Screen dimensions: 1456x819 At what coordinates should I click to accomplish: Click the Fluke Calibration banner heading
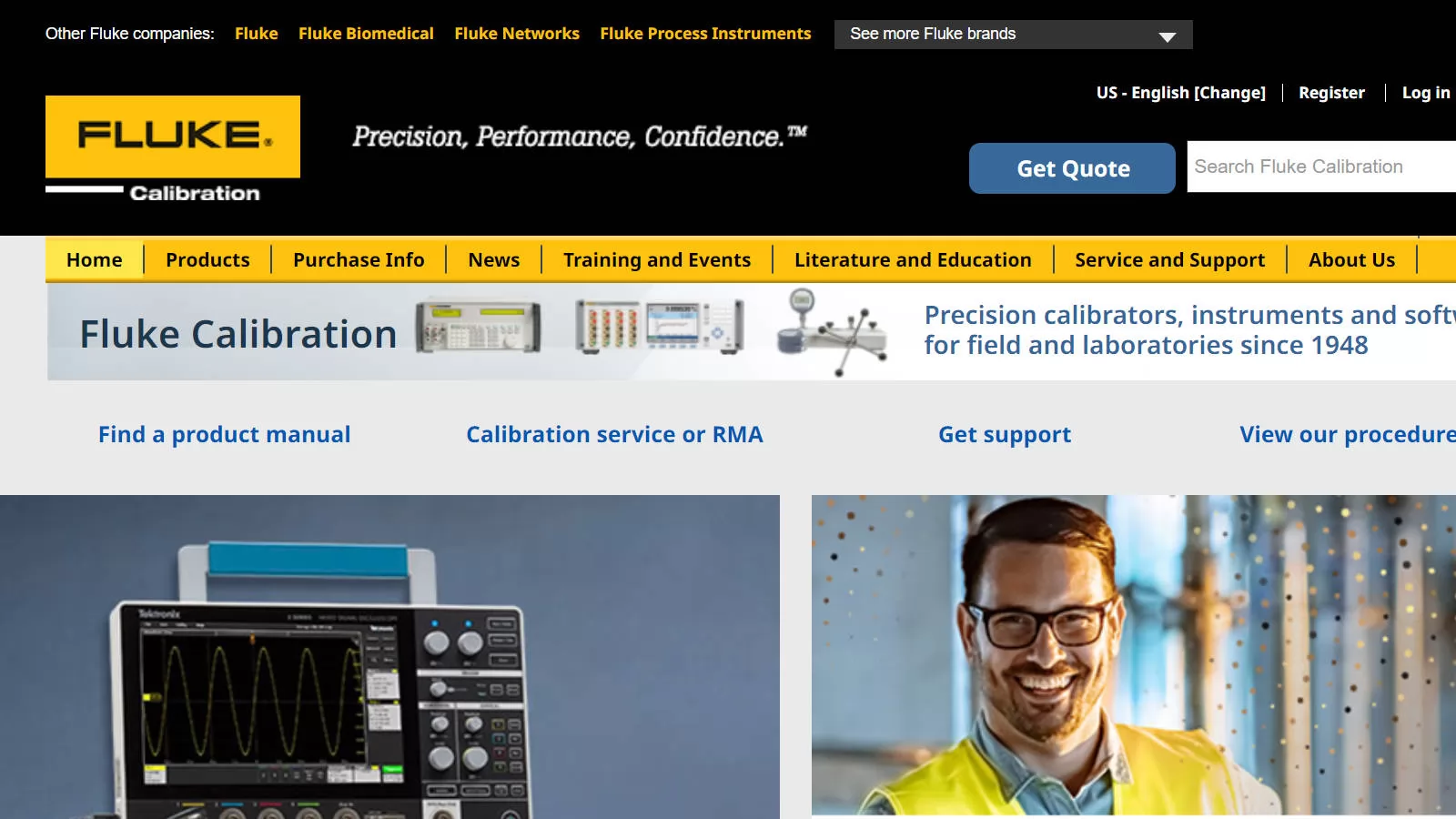pyautogui.click(x=238, y=334)
